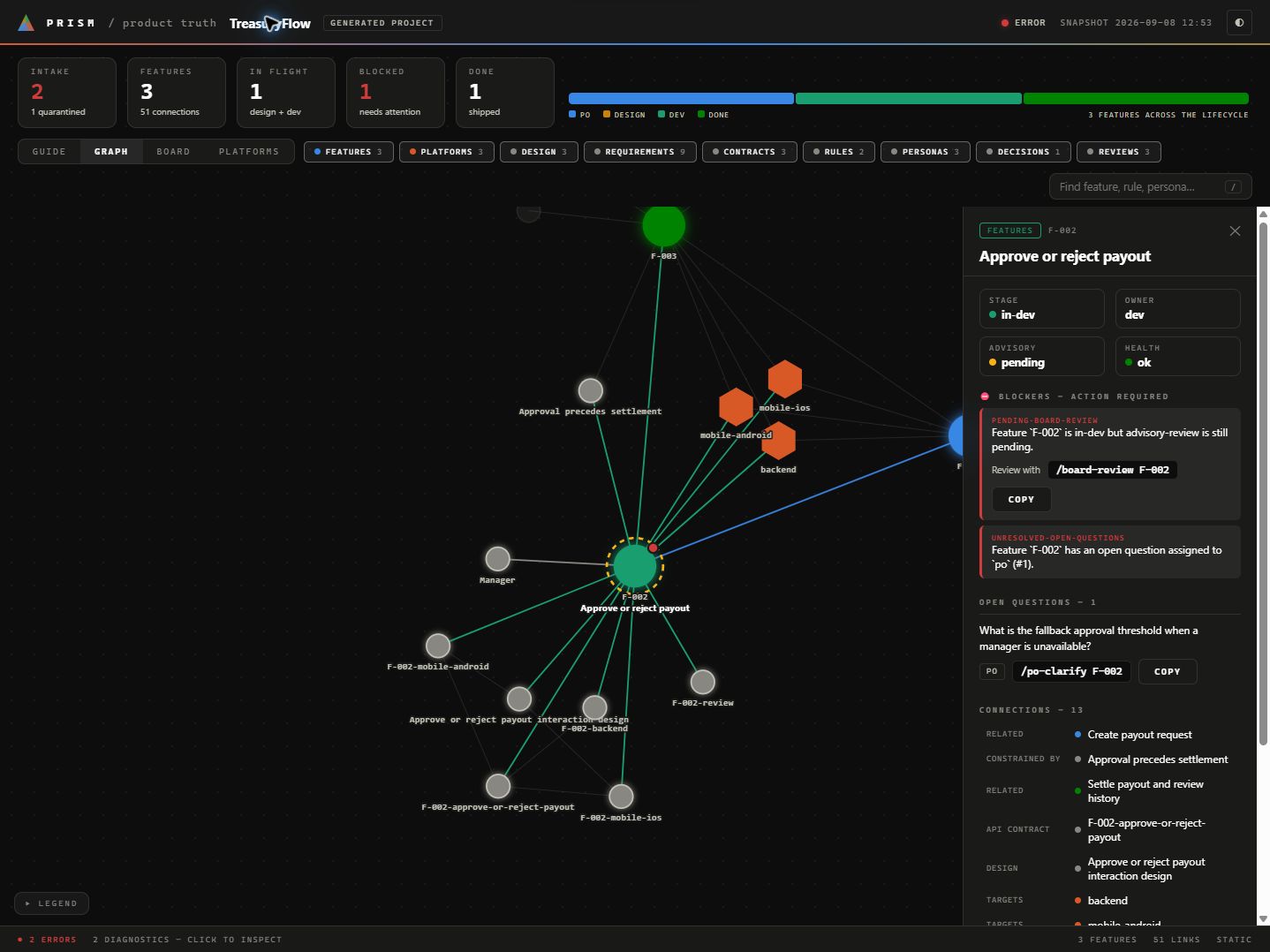This screenshot has width=1270, height=952.
Task: Click the F-002 Approve or reject payout node
Action: (634, 566)
